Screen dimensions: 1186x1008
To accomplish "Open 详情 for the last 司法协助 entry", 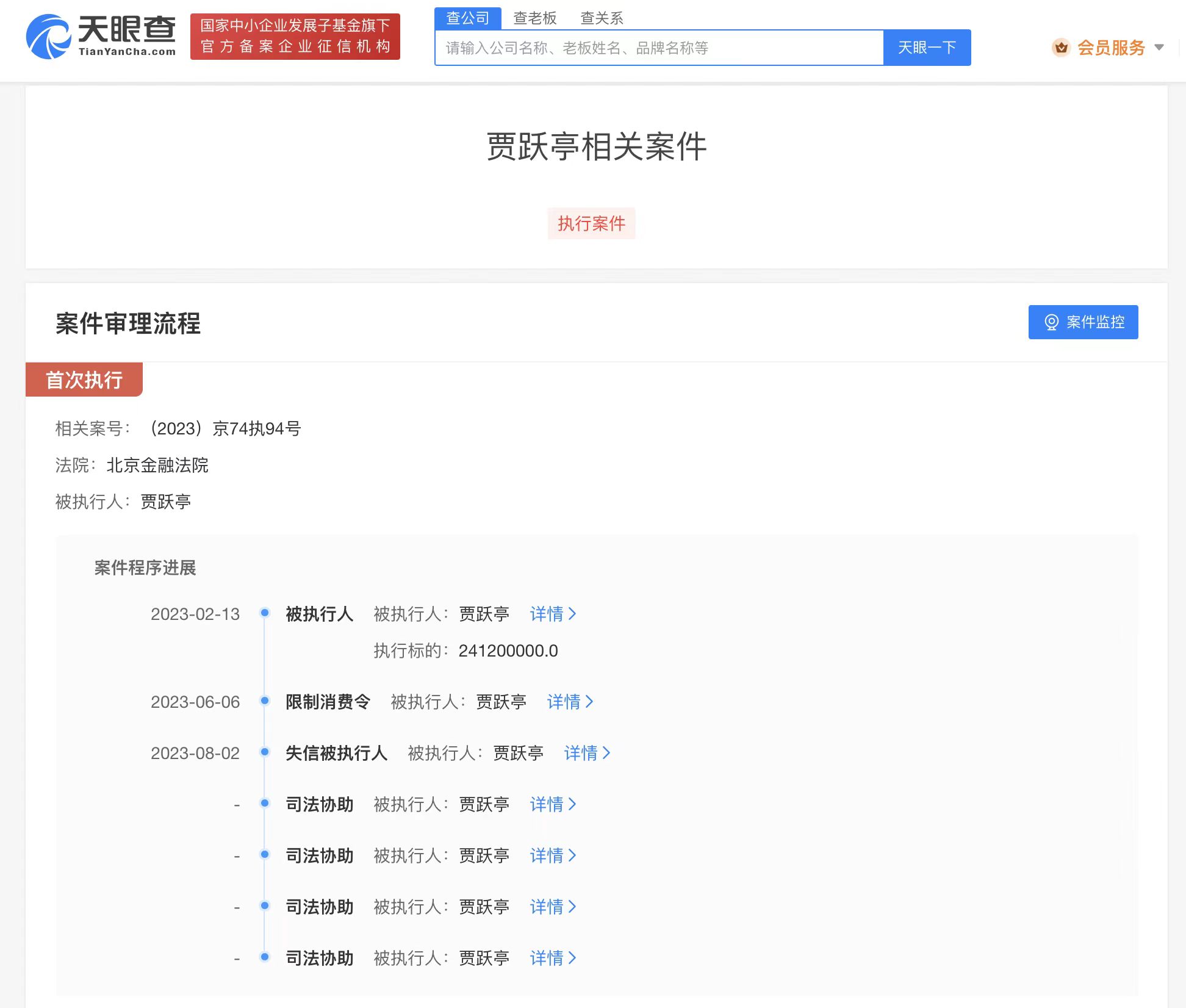I will tap(553, 958).
